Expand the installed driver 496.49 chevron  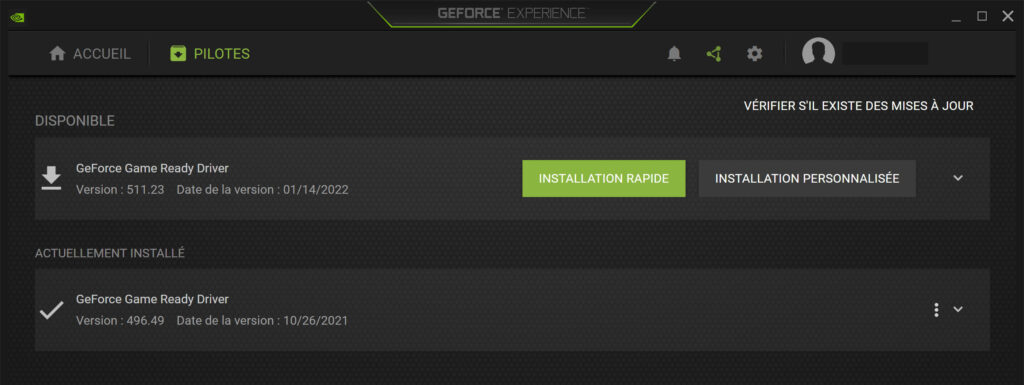pyautogui.click(x=958, y=309)
